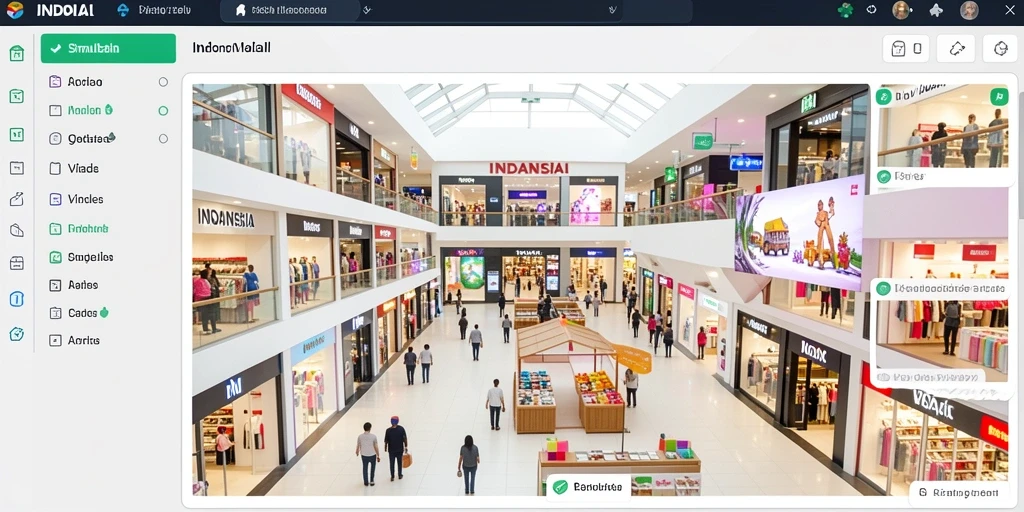Viewport: 1024px width, 512px height.
Task: Open the Aarles sidebar item
Action: coord(108,285)
